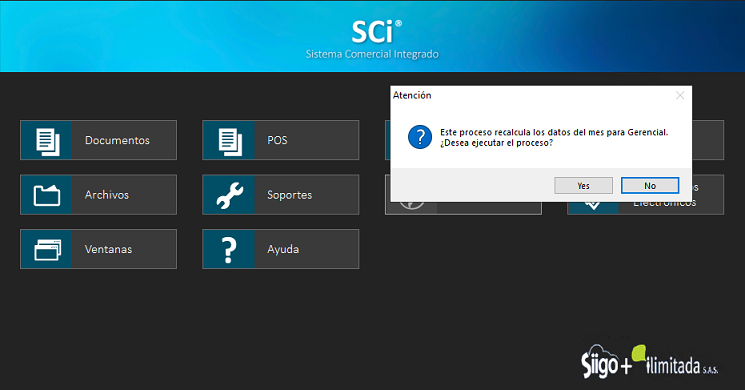The image size is (745, 390).
Task: Click the Atención dialog title text
Action: (412, 95)
